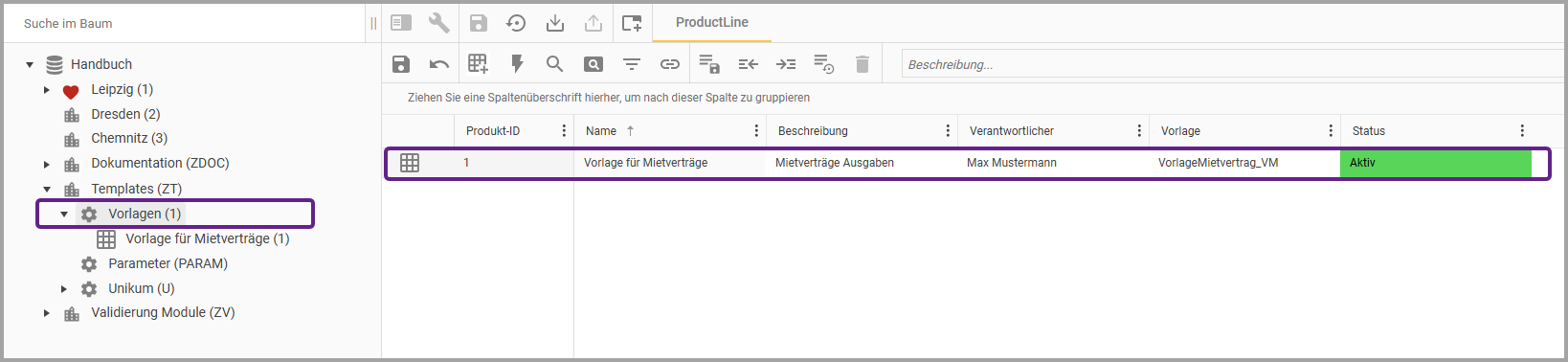This screenshot has width=1568, height=362.
Task: Click the magnifier search icon
Action: tap(554, 64)
